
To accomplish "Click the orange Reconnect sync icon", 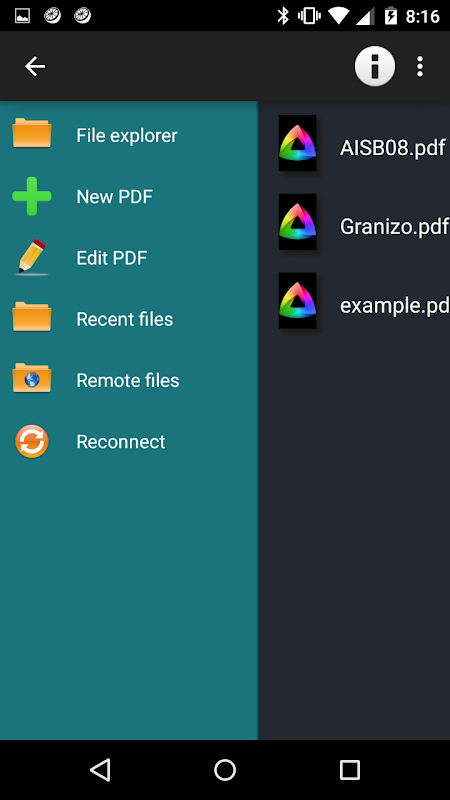I will (x=32, y=441).
